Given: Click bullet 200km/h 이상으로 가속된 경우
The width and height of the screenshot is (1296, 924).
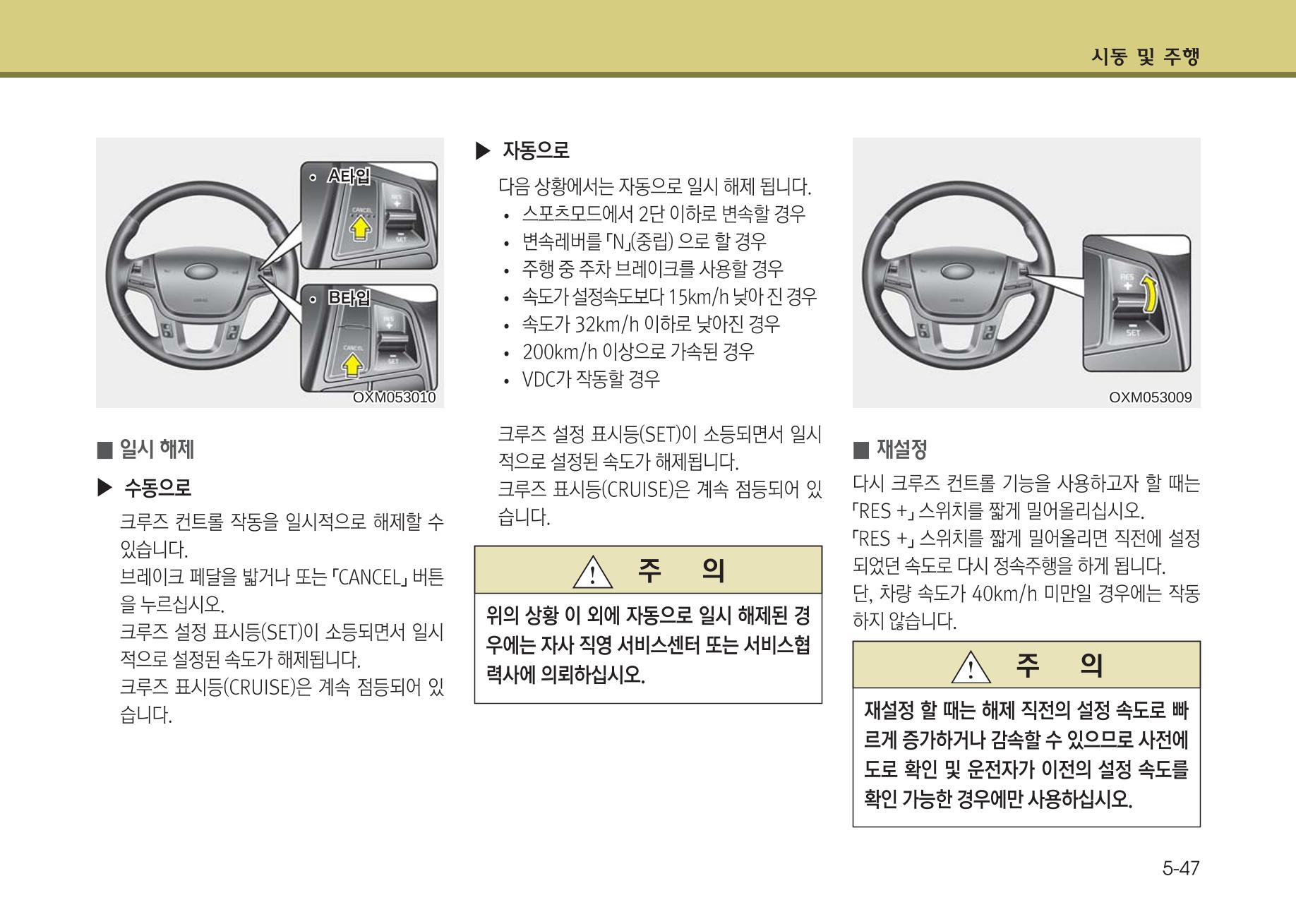Looking at the screenshot, I should [638, 352].
